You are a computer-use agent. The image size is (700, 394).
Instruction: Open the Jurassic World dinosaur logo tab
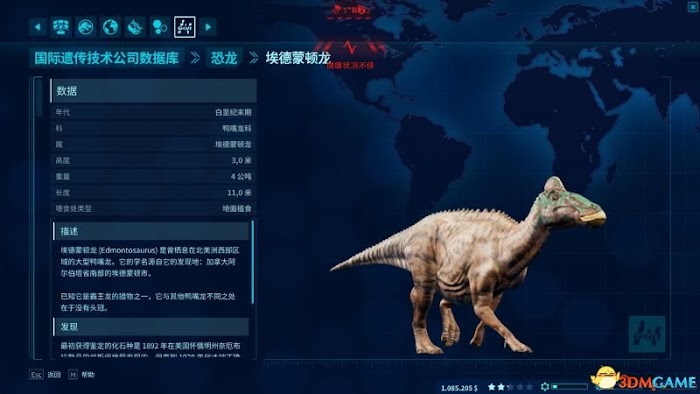point(86,27)
